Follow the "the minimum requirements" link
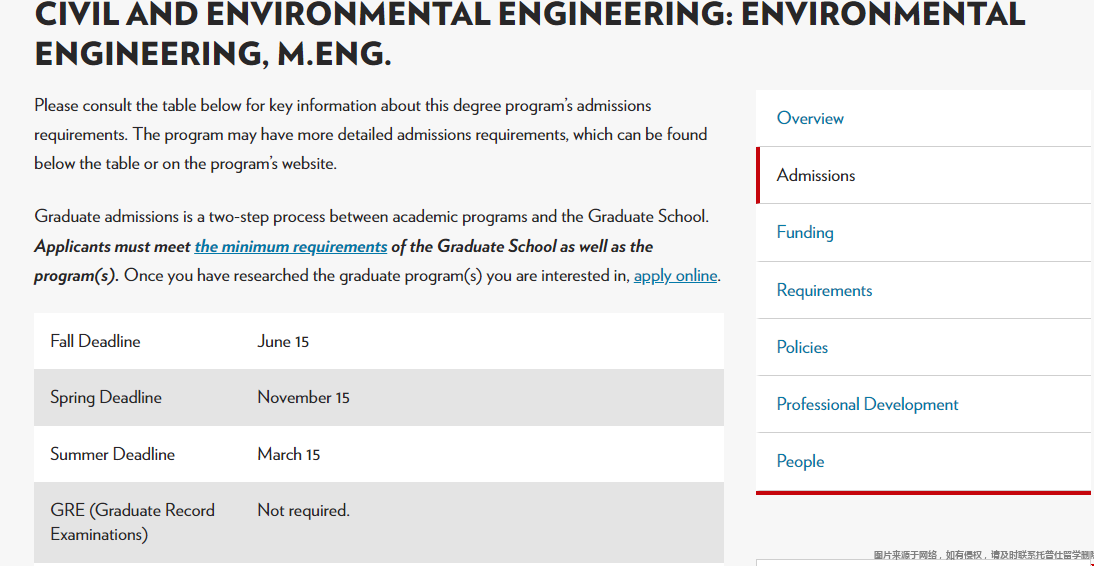 pyautogui.click(x=291, y=246)
